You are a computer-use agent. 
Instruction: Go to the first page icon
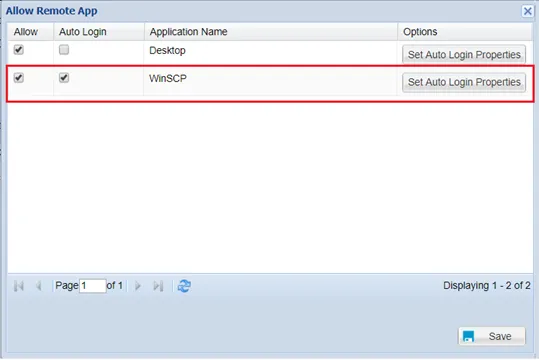(19, 286)
